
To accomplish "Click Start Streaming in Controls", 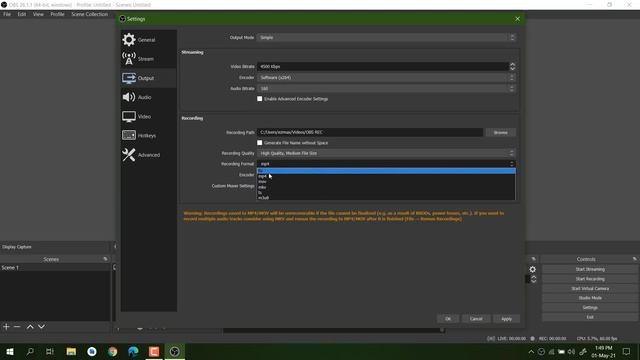I will pyautogui.click(x=590, y=269).
